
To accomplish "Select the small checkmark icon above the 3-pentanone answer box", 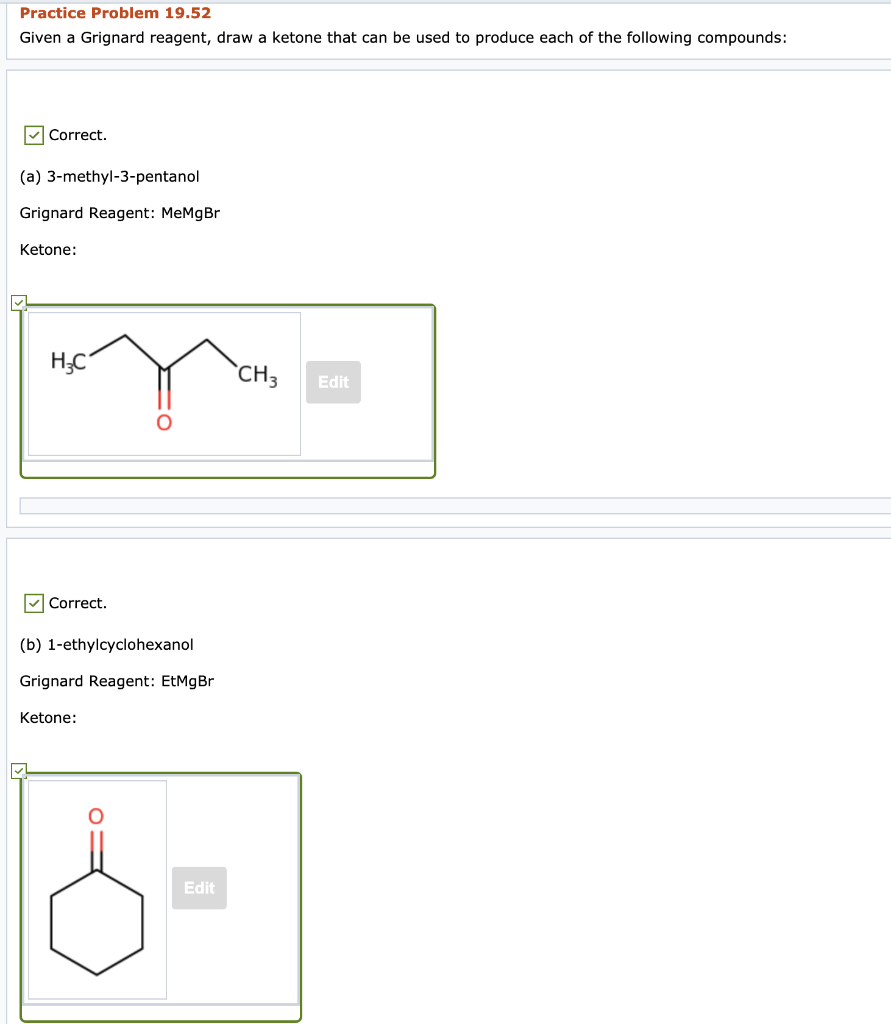I will (18, 303).
